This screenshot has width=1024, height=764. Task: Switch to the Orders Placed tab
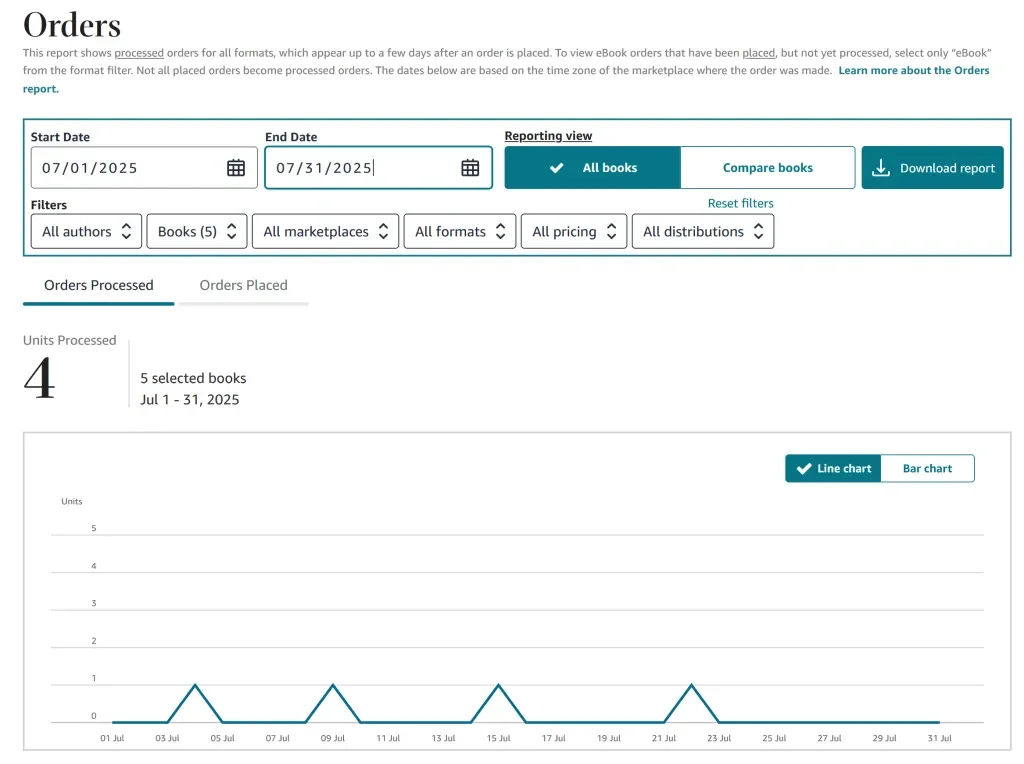tap(244, 285)
